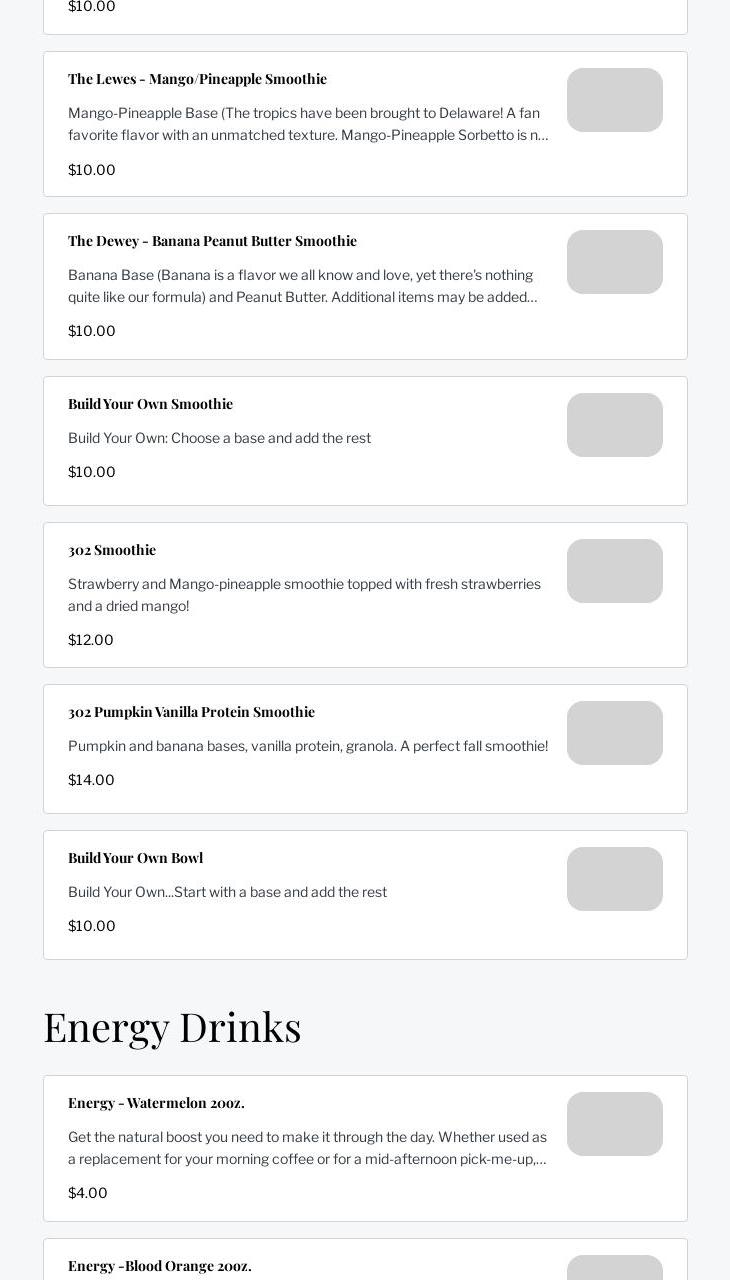Viewport: 730px width, 1280px height.
Task: Click the Mango-Pineapple Base description text
Action: 308,124
